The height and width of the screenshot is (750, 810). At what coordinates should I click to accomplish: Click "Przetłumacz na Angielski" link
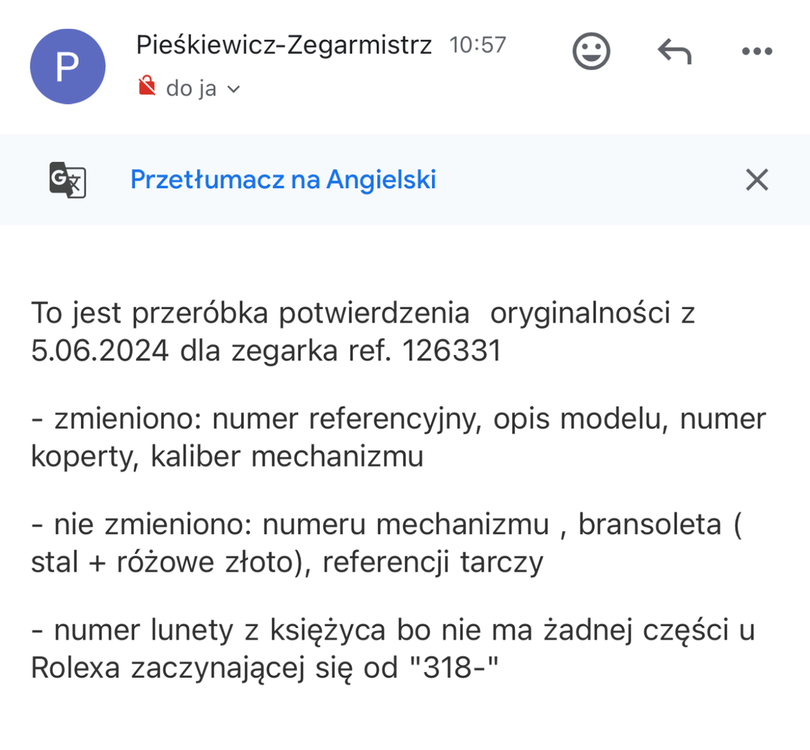(x=283, y=180)
